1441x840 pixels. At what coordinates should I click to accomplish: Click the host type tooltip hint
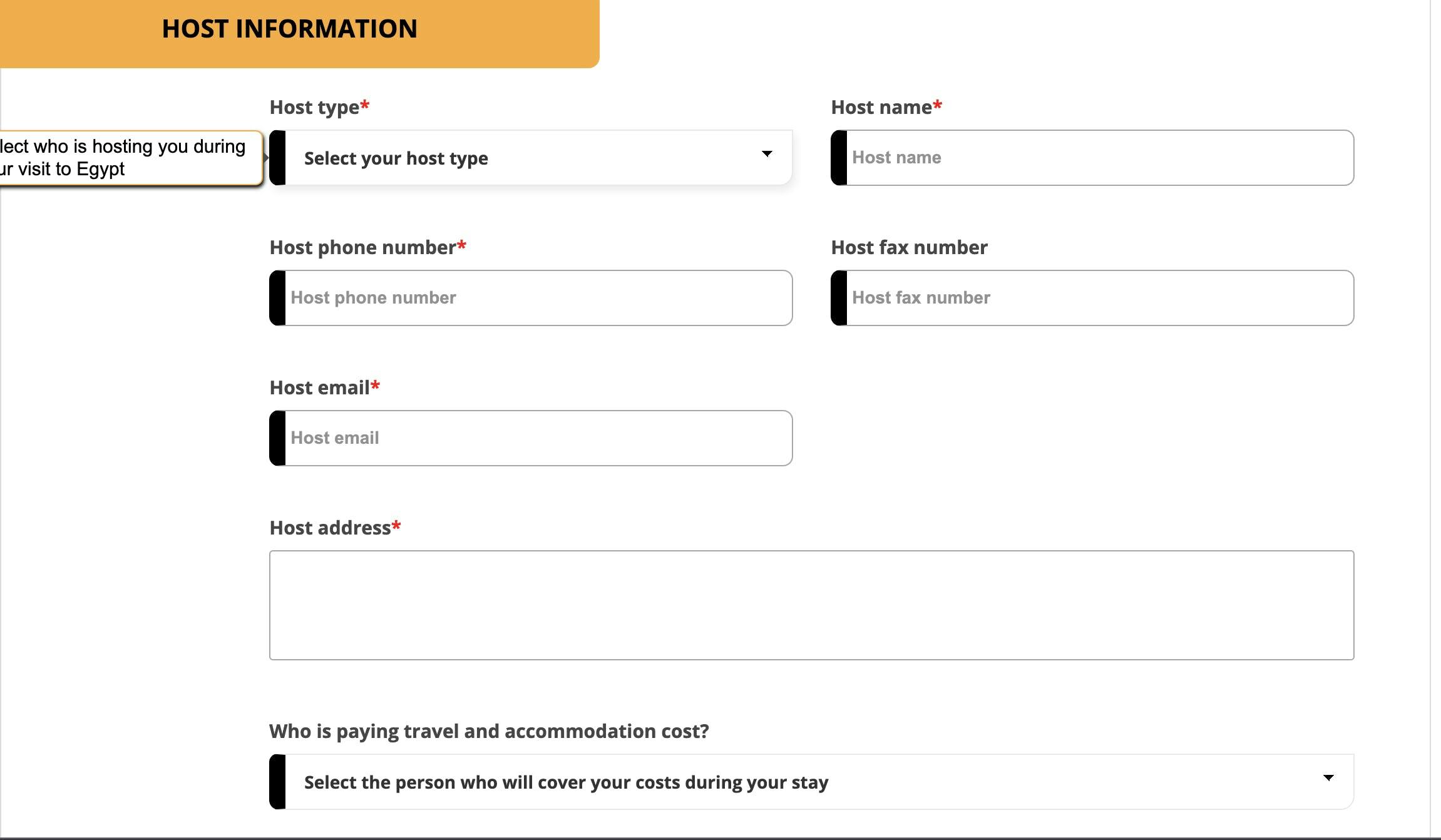(125, 158)
